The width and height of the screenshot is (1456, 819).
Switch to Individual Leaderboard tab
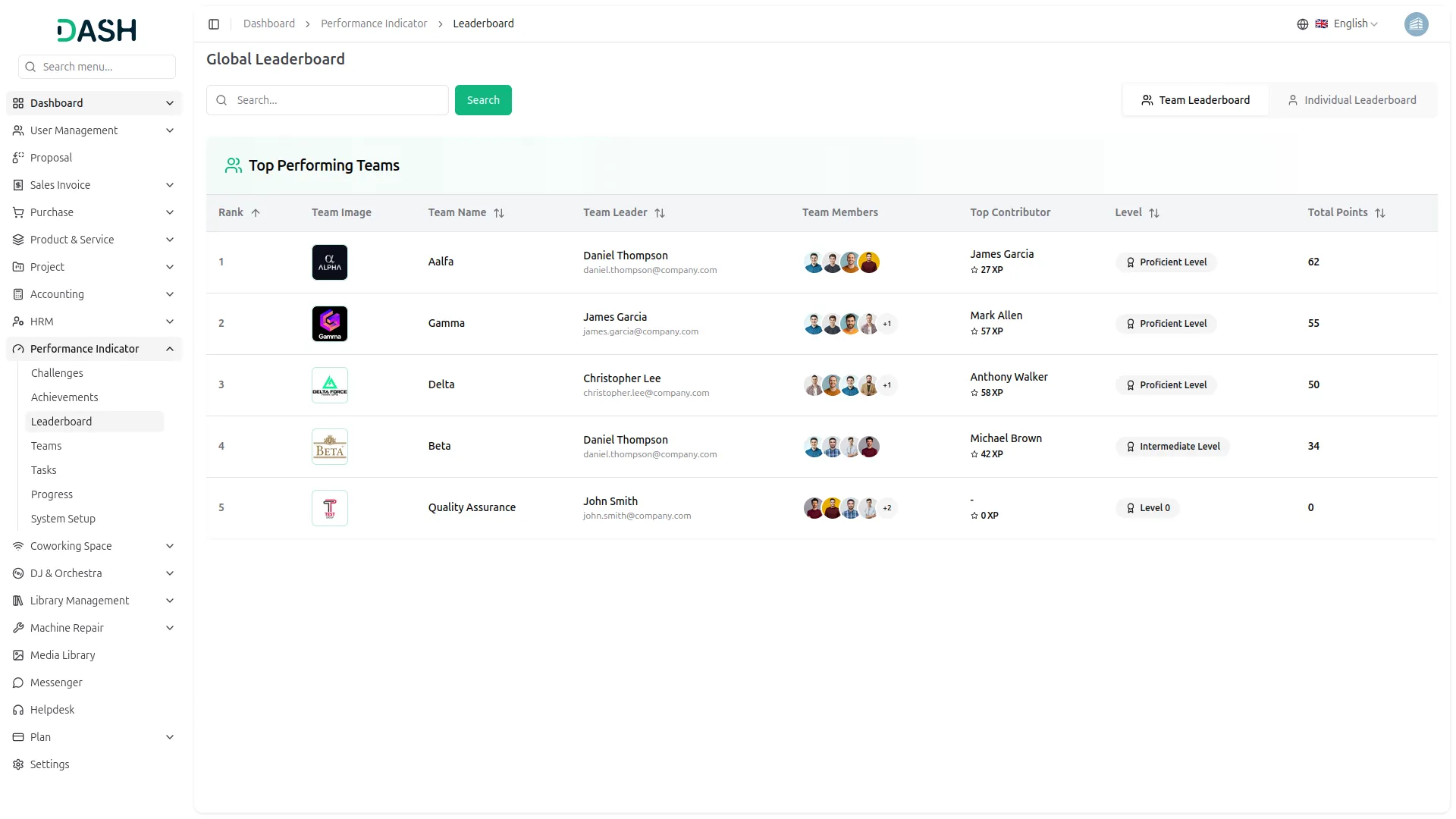pyautogui.click(x=1352, y=100)
